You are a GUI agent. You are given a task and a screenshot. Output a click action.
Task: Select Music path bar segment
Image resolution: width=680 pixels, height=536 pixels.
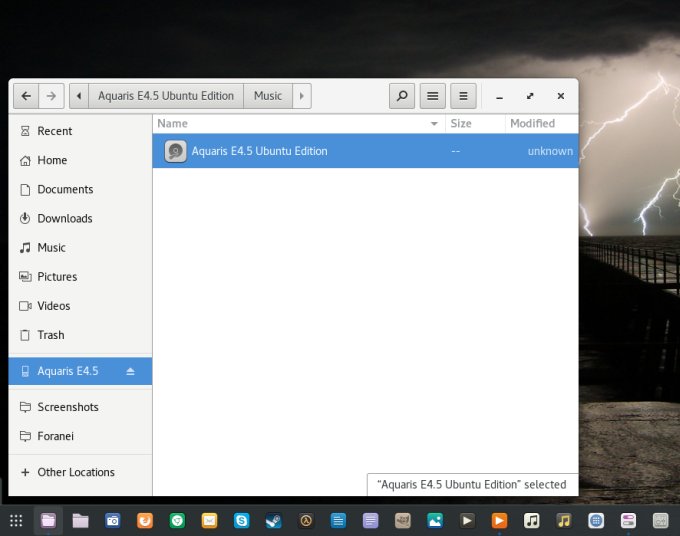(x=267, y=96)
